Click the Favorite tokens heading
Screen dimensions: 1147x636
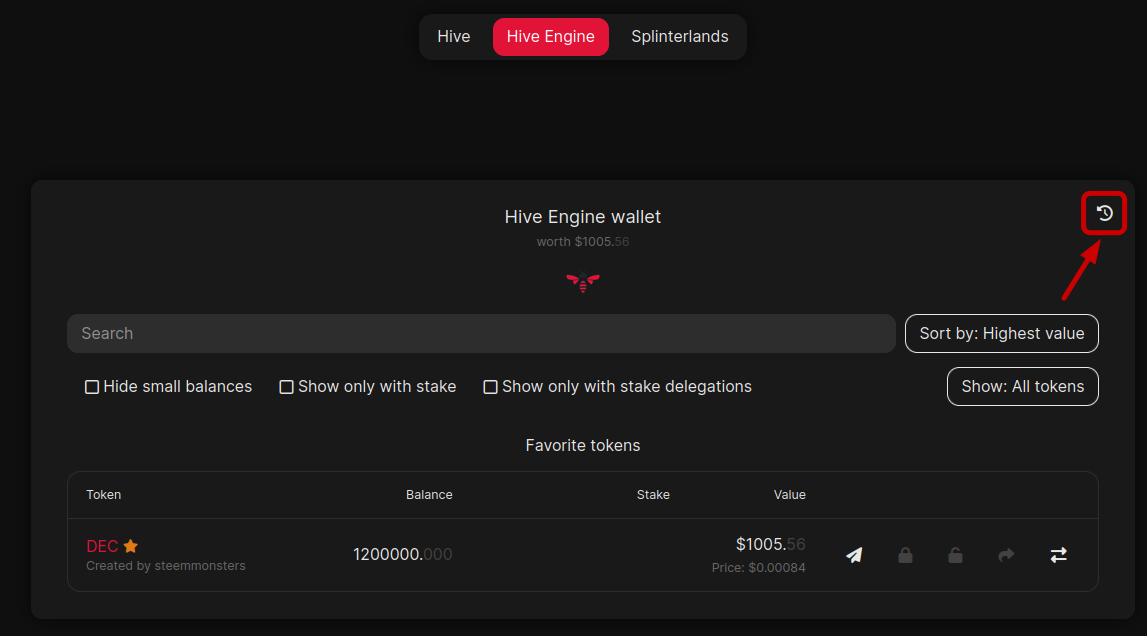[583, 446]
